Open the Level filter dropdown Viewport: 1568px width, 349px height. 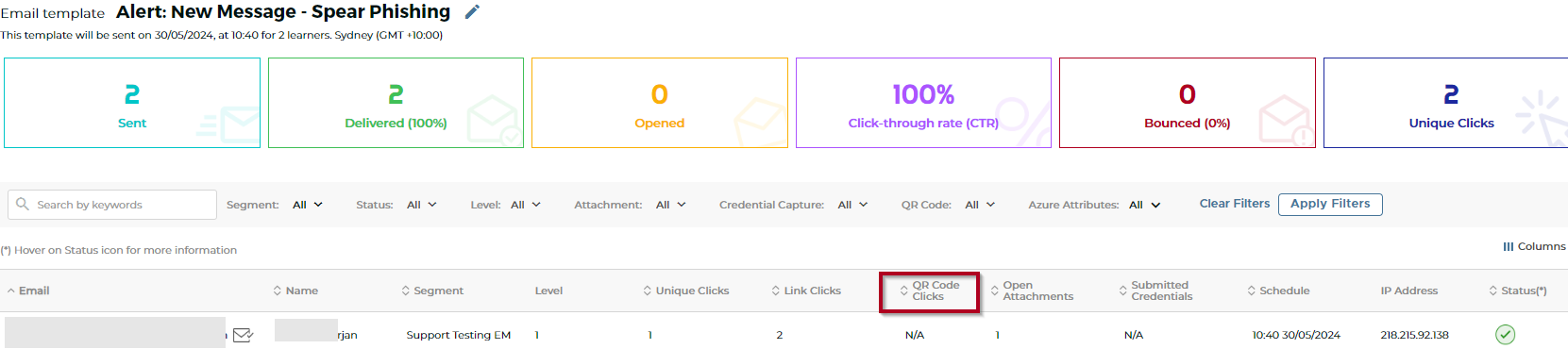[526, 205]
